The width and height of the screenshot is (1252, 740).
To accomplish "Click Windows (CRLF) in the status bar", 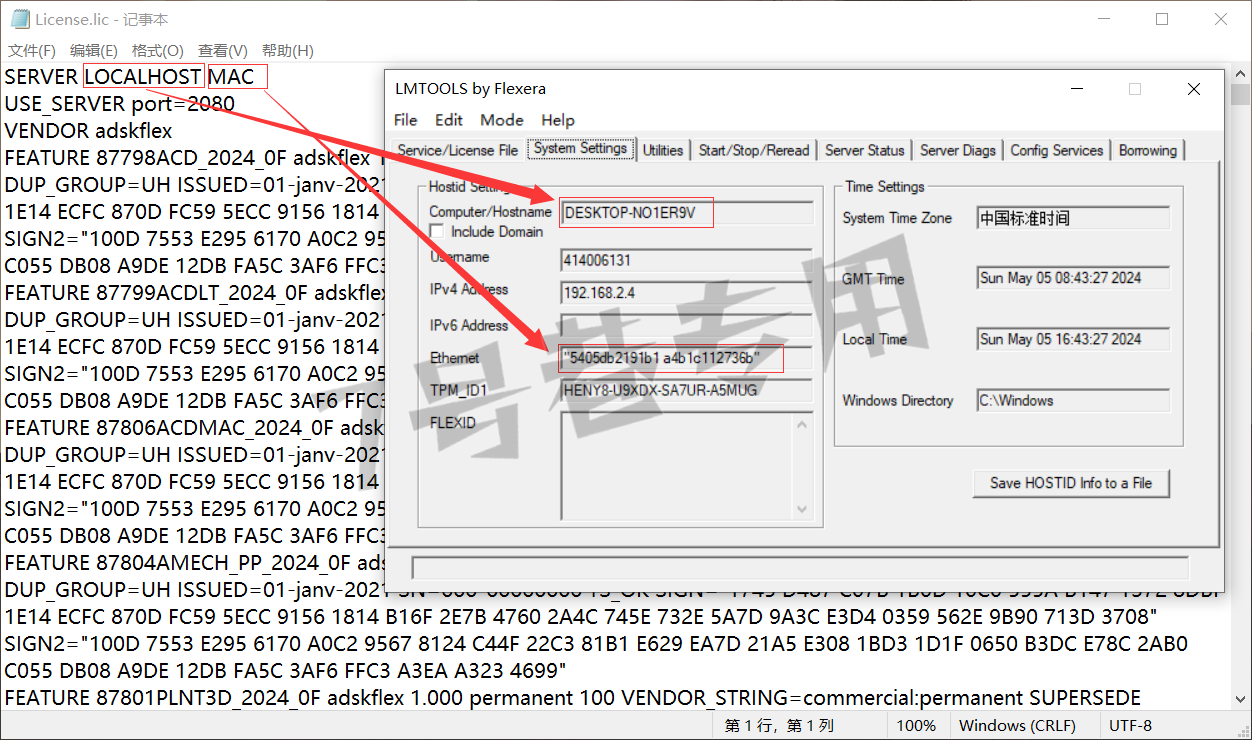I will (x=1017, y=725).
